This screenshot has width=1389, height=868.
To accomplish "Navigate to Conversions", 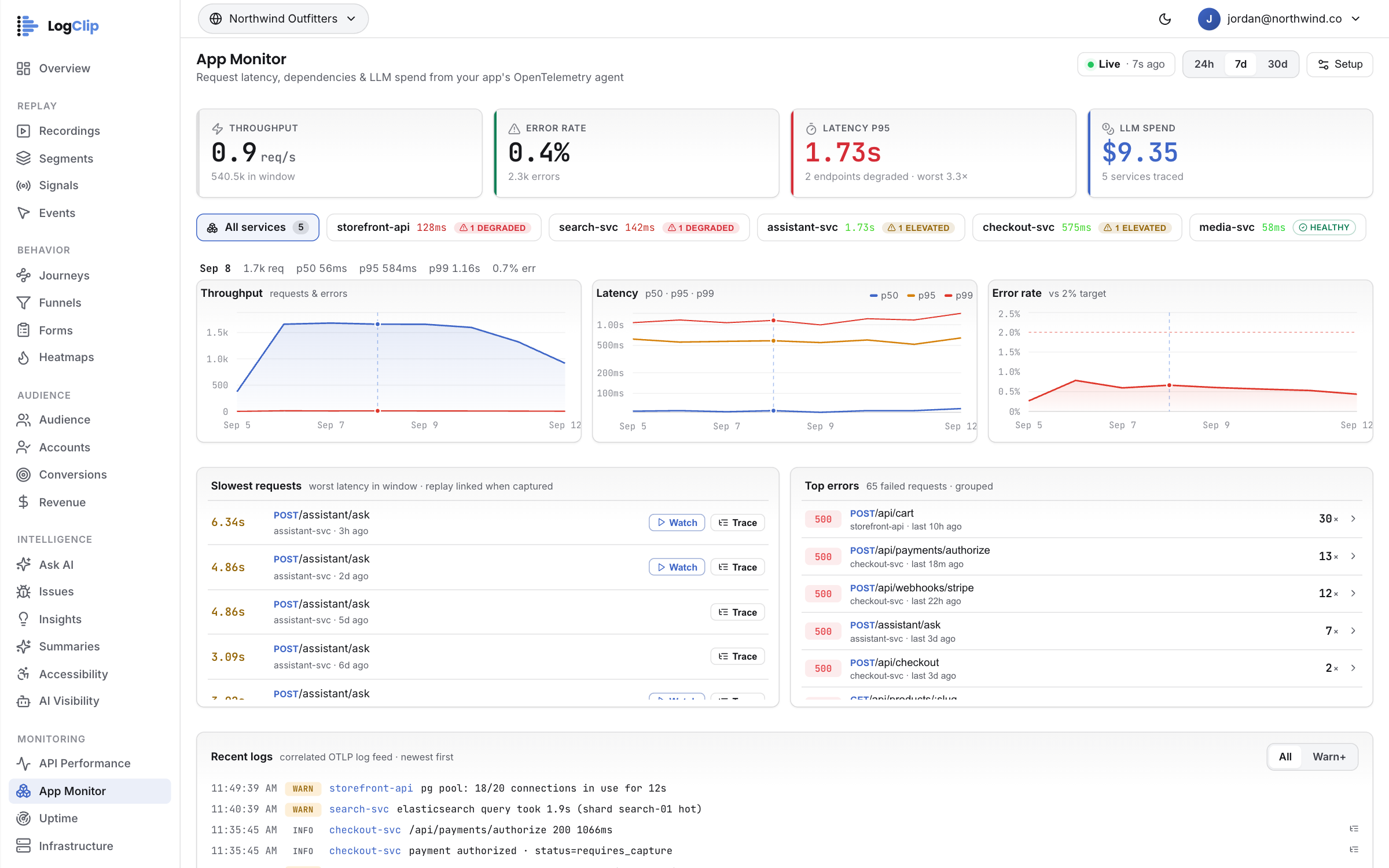I will pyautogui.click(x=90, y=475).
